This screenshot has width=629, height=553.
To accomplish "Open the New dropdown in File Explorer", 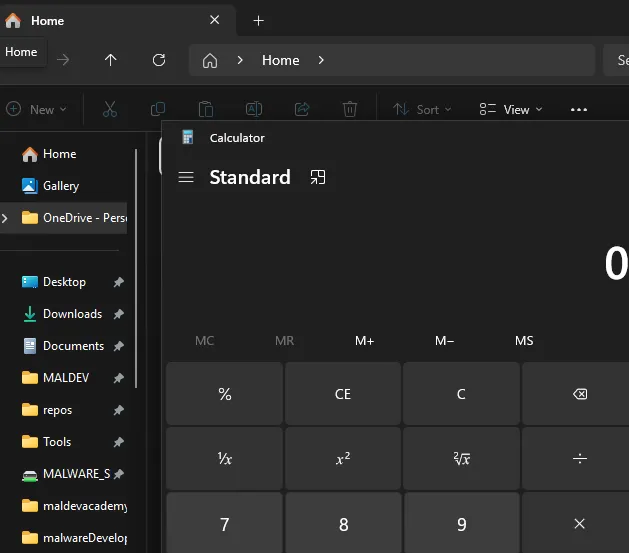I will coord(36,109).
